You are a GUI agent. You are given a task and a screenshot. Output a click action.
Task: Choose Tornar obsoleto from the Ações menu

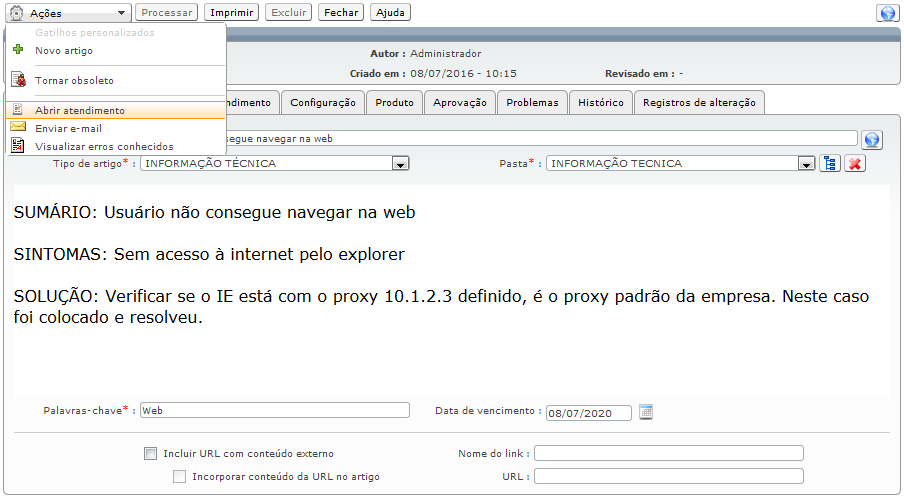[x=74, y=80]
